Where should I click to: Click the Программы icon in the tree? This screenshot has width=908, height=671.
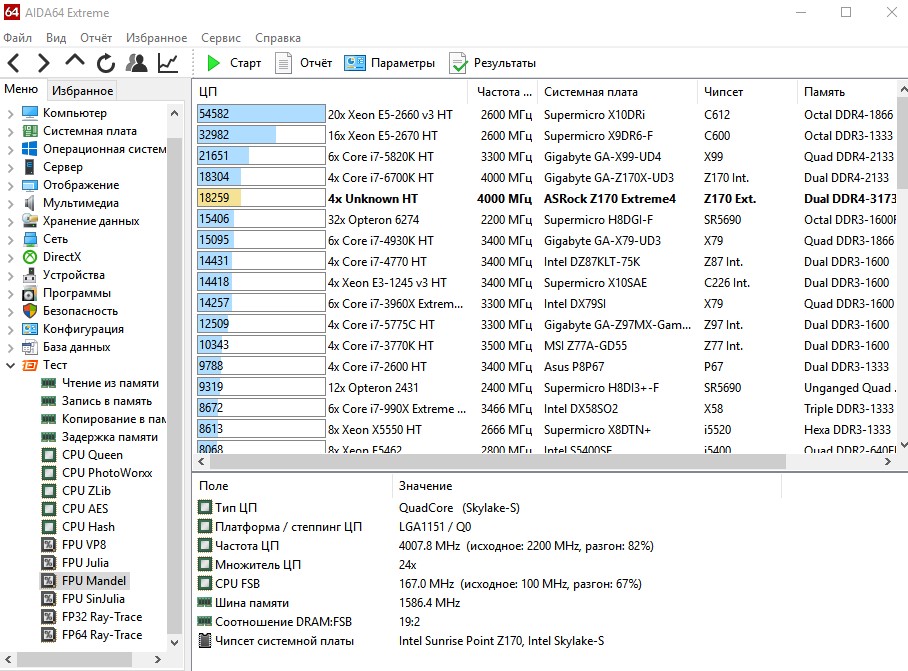coord(30,293)
